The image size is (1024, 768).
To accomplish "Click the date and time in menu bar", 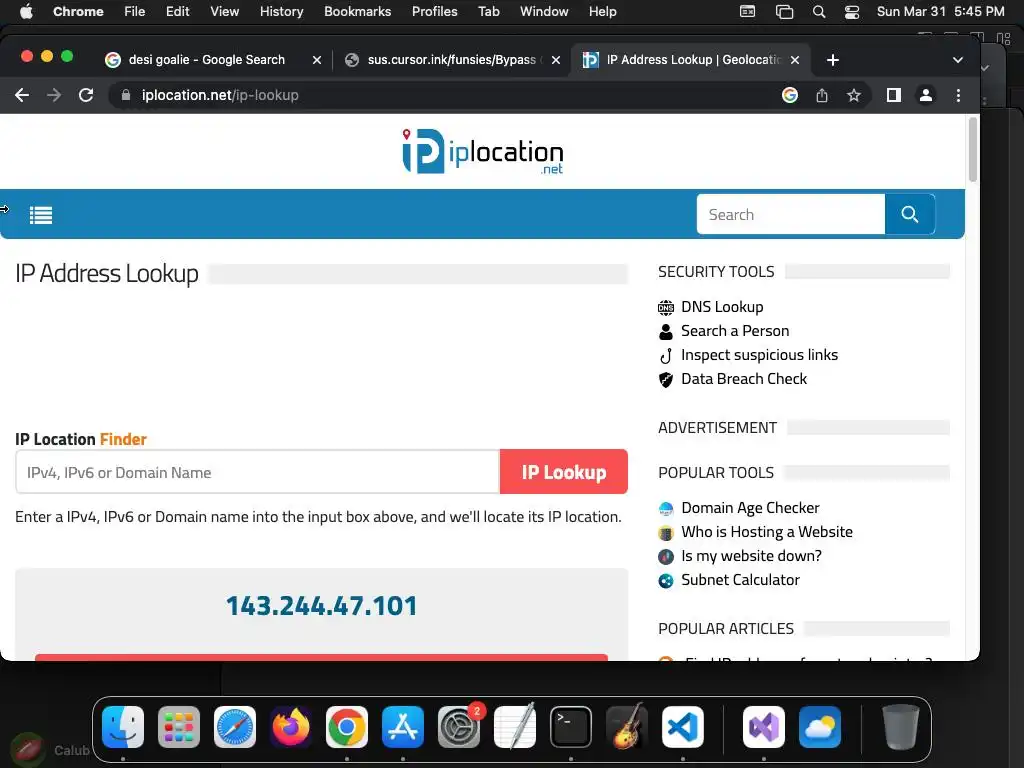I will (x=940, y=12).
